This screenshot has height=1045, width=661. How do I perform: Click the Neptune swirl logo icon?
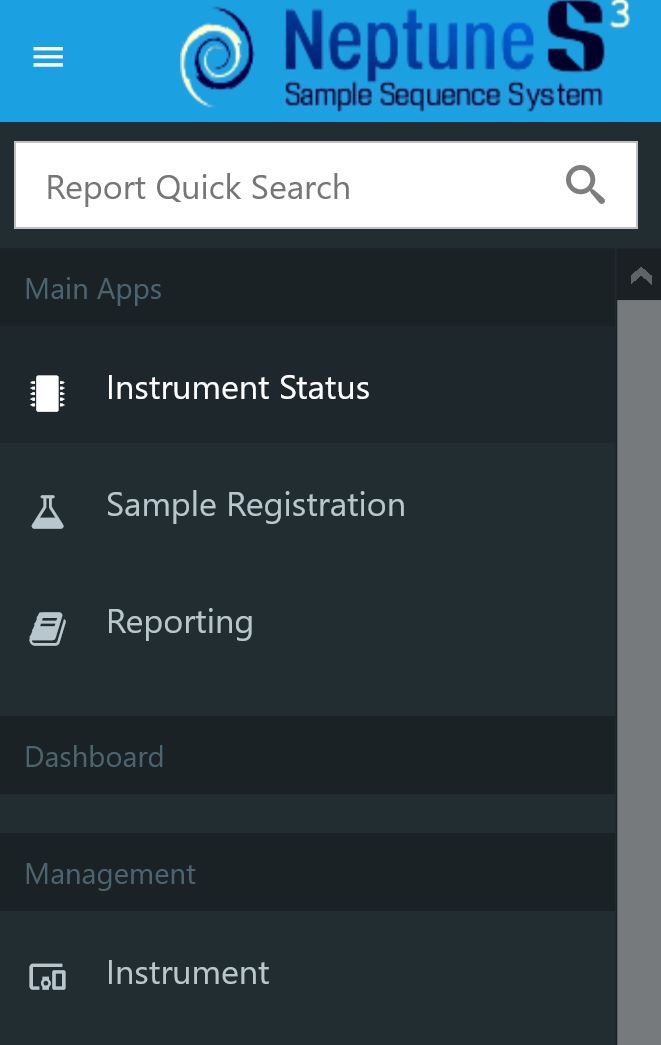pos(217,57)
